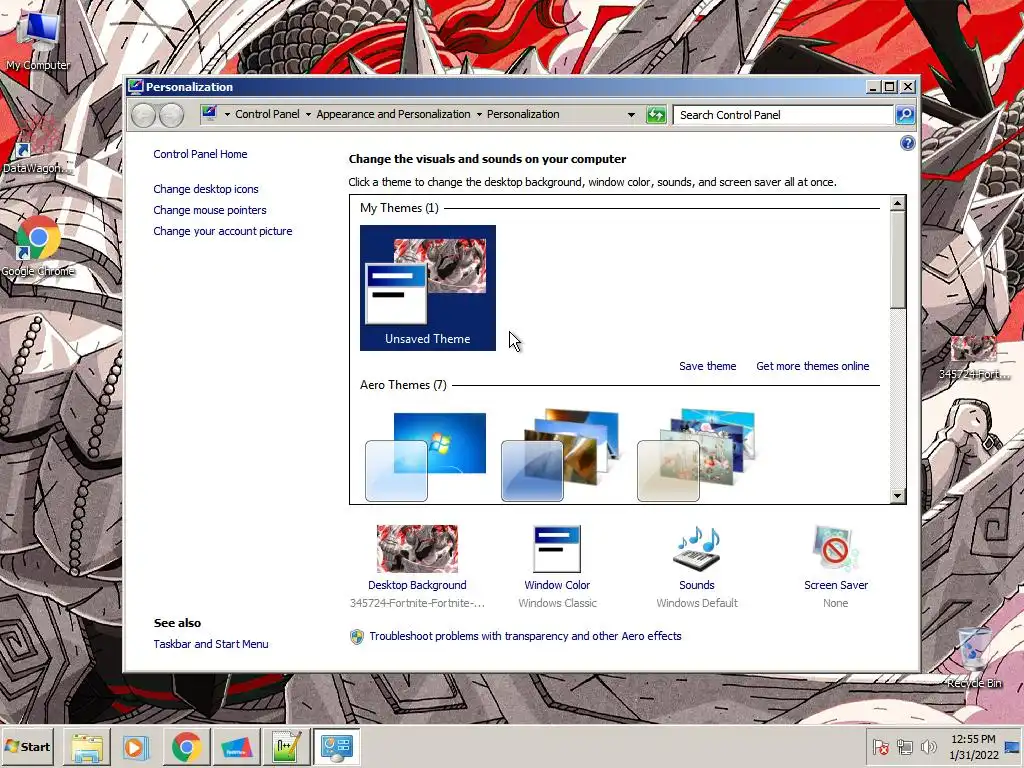Viewport: 1024px width, 768px height.
Task: Open the 345724-Fort image file on desktop
Action: (x=974, y=357)
